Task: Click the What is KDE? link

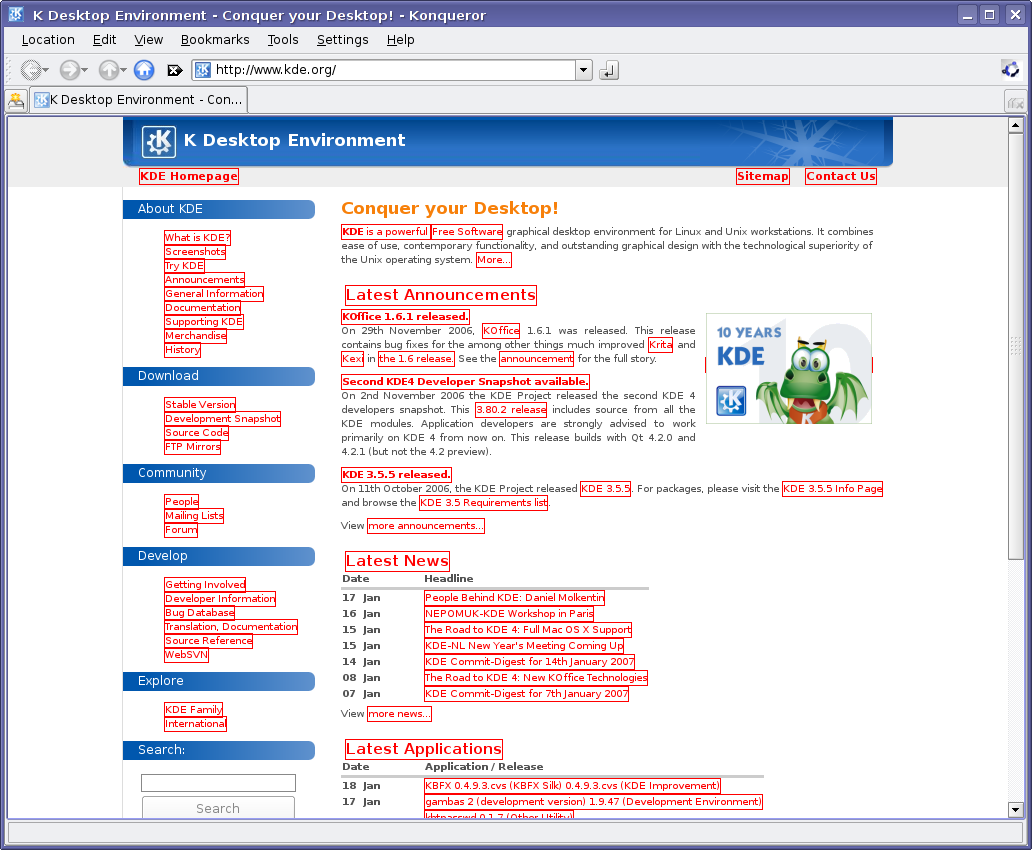Action: pos(197,238)
